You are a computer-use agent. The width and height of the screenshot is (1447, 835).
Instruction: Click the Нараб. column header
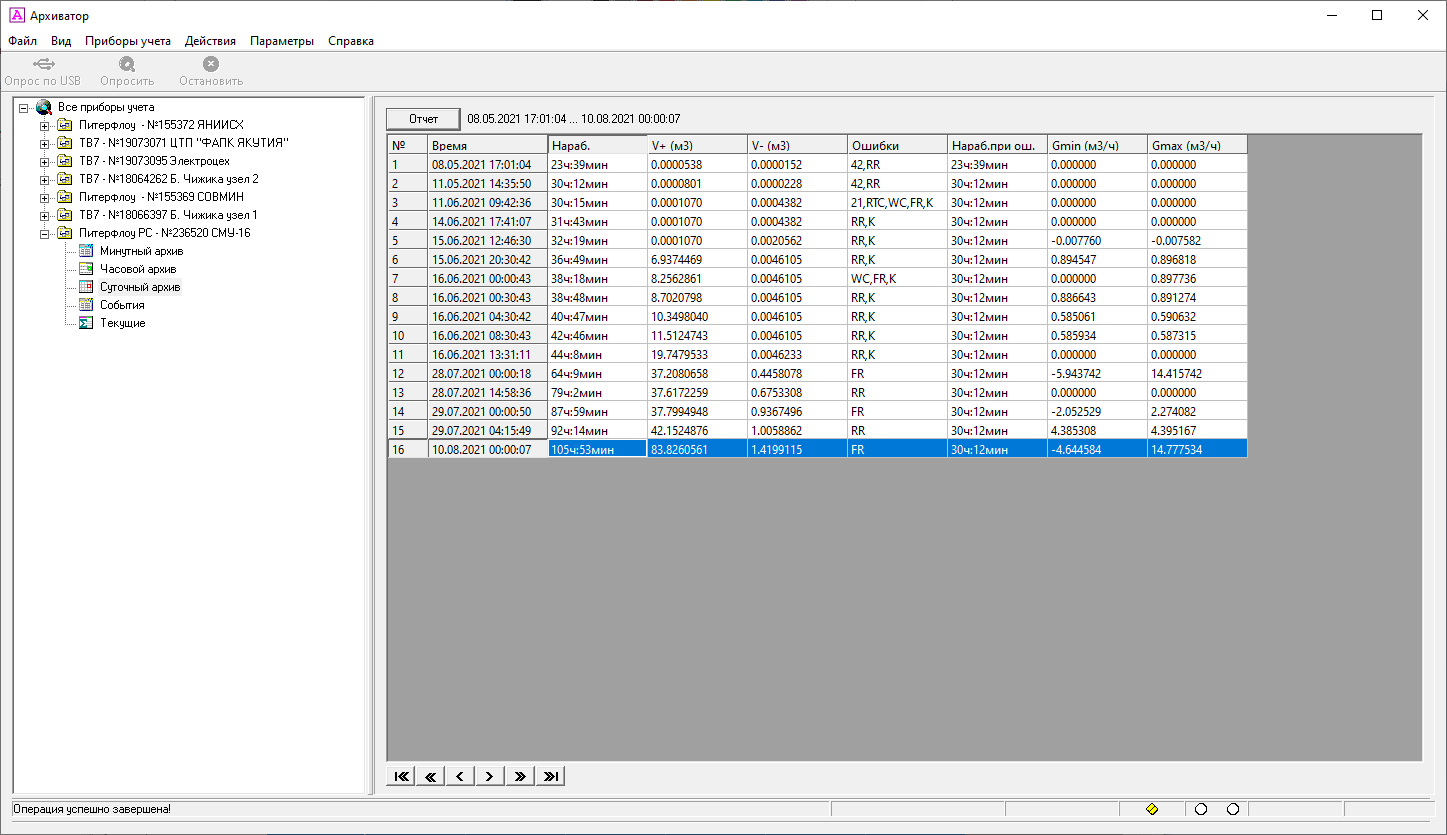pyautogui.click(x=598, y=145)
